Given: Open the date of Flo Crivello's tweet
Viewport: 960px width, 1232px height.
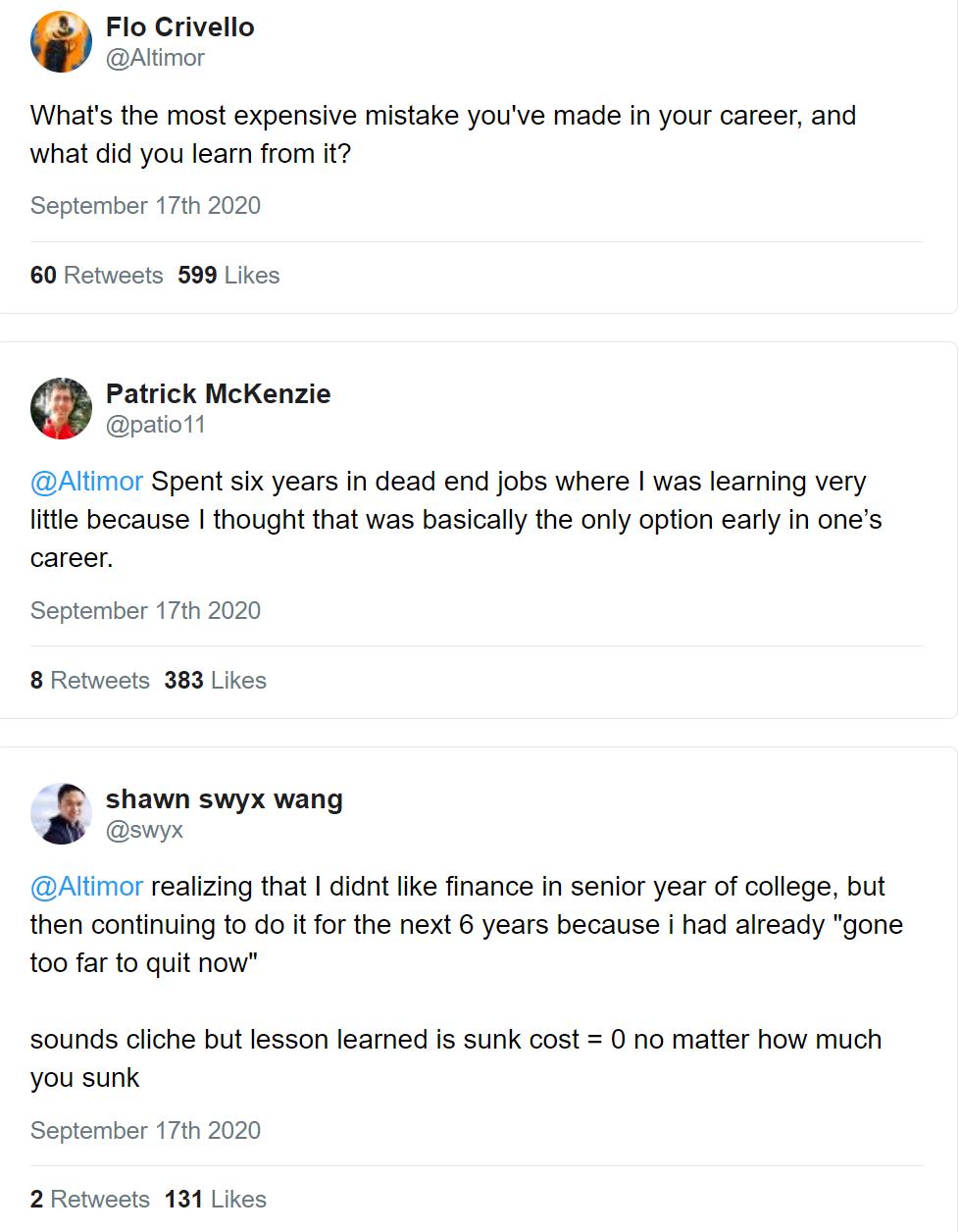Looking at the screenshot, I should 145,206.
